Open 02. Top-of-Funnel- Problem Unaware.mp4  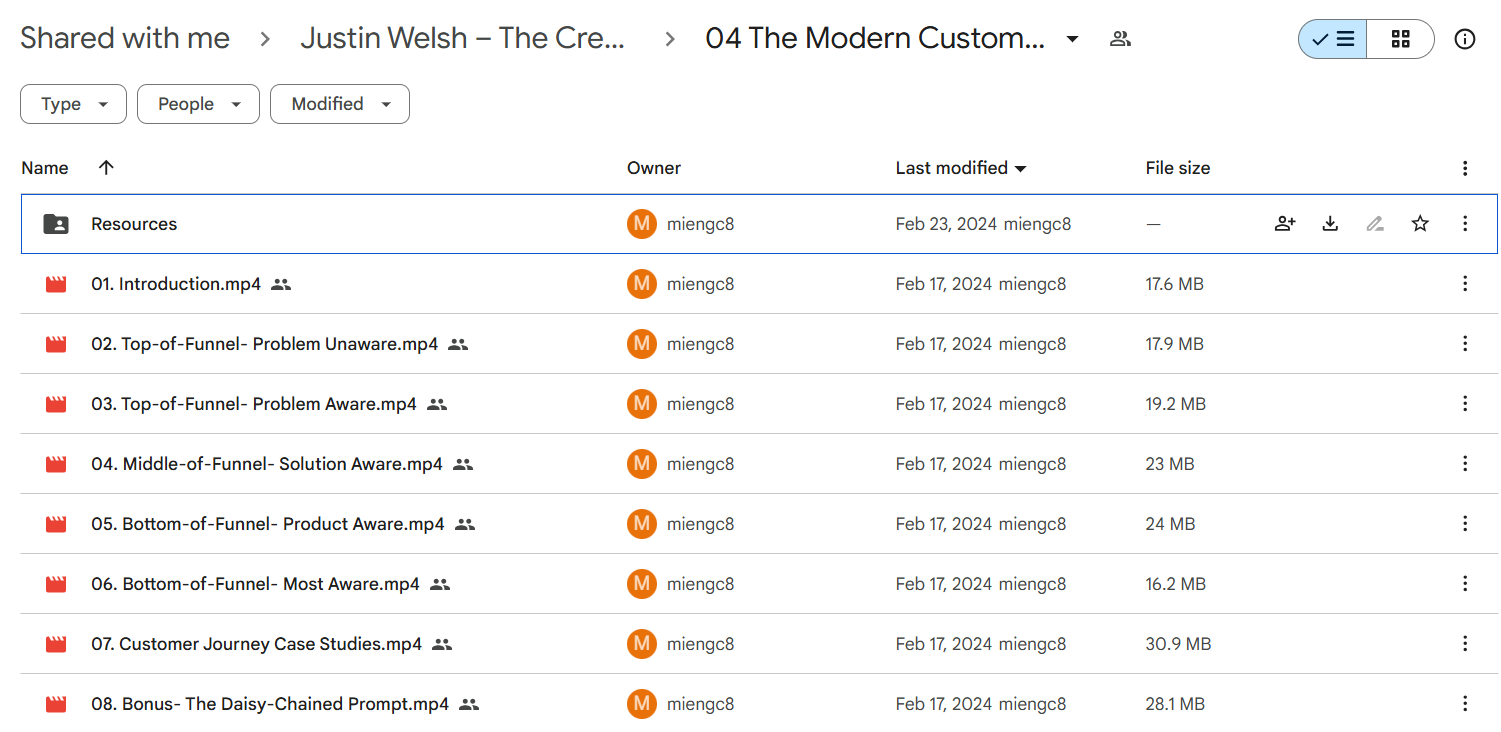point(265,344)
